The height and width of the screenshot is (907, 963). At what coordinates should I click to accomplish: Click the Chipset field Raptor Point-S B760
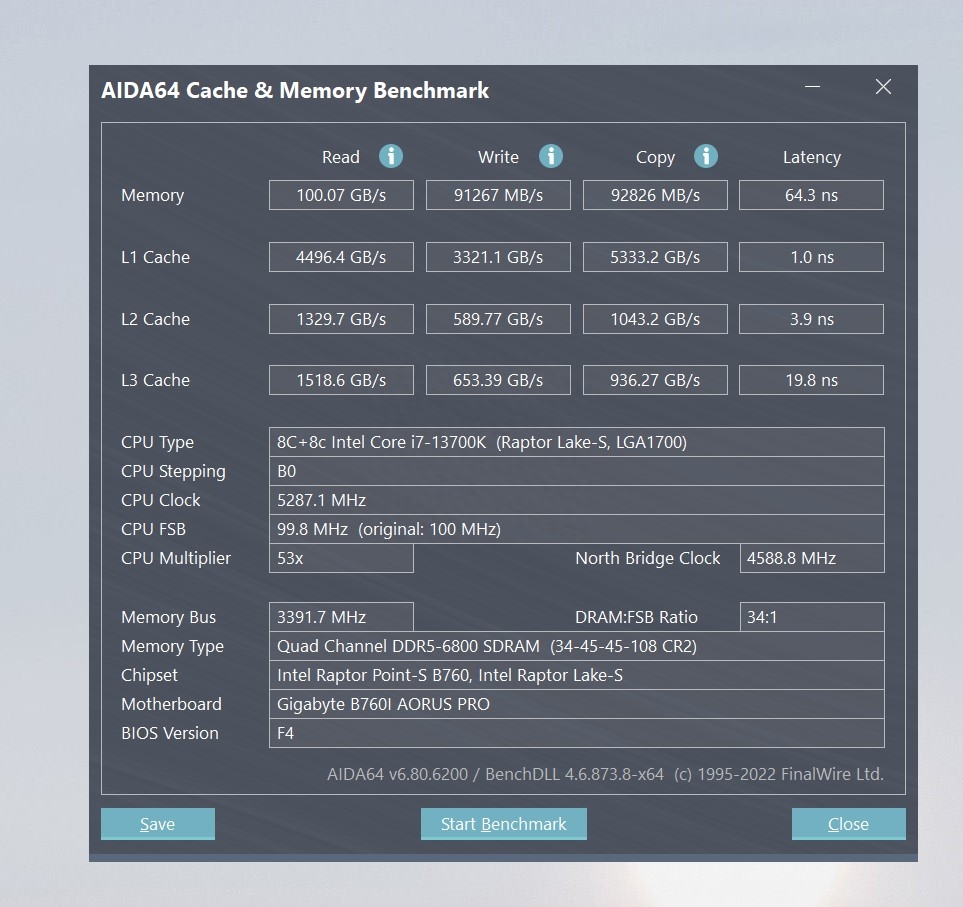coord(577,675)
